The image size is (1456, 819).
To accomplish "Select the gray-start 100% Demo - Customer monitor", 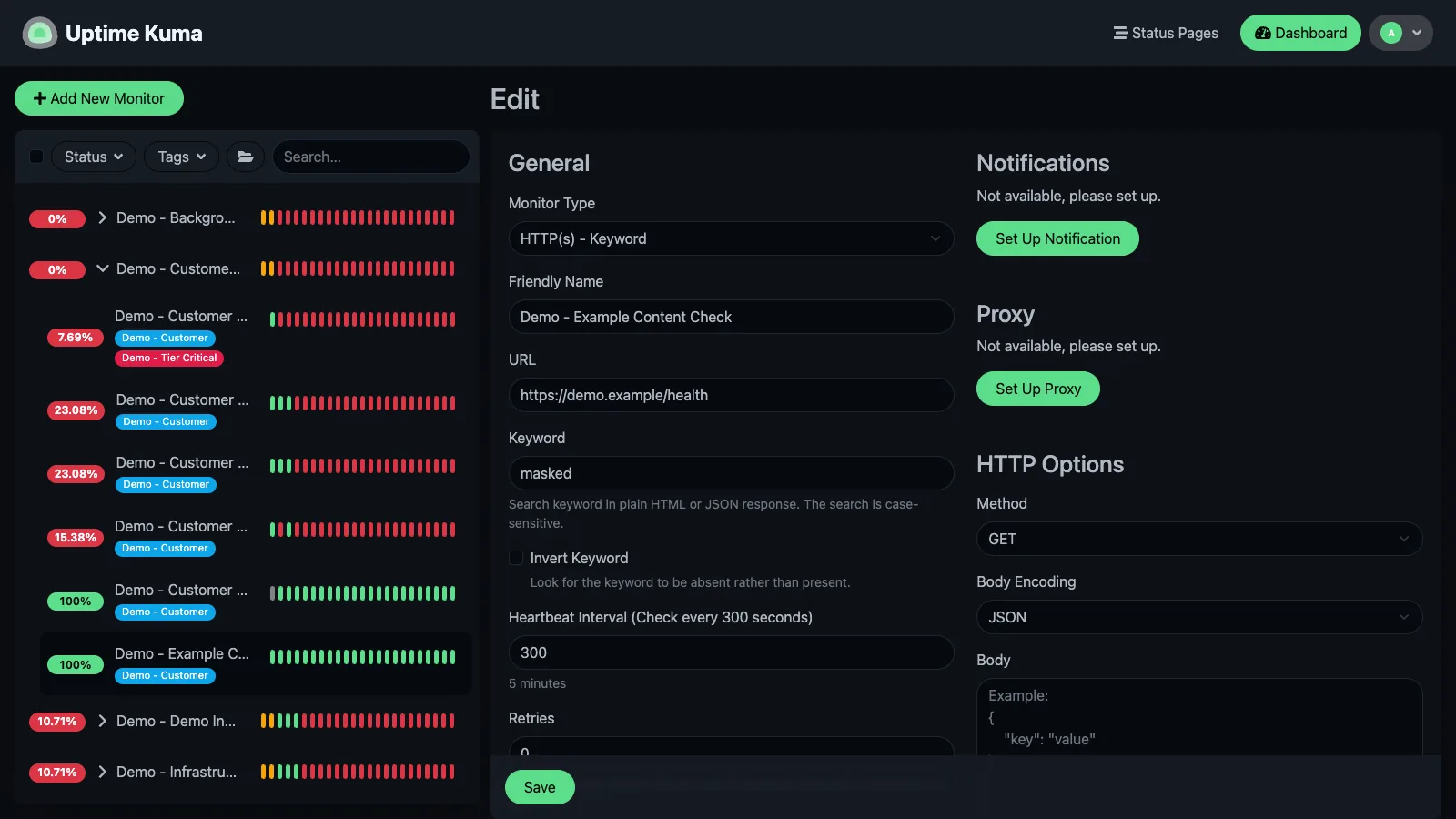I will (256, 601).
